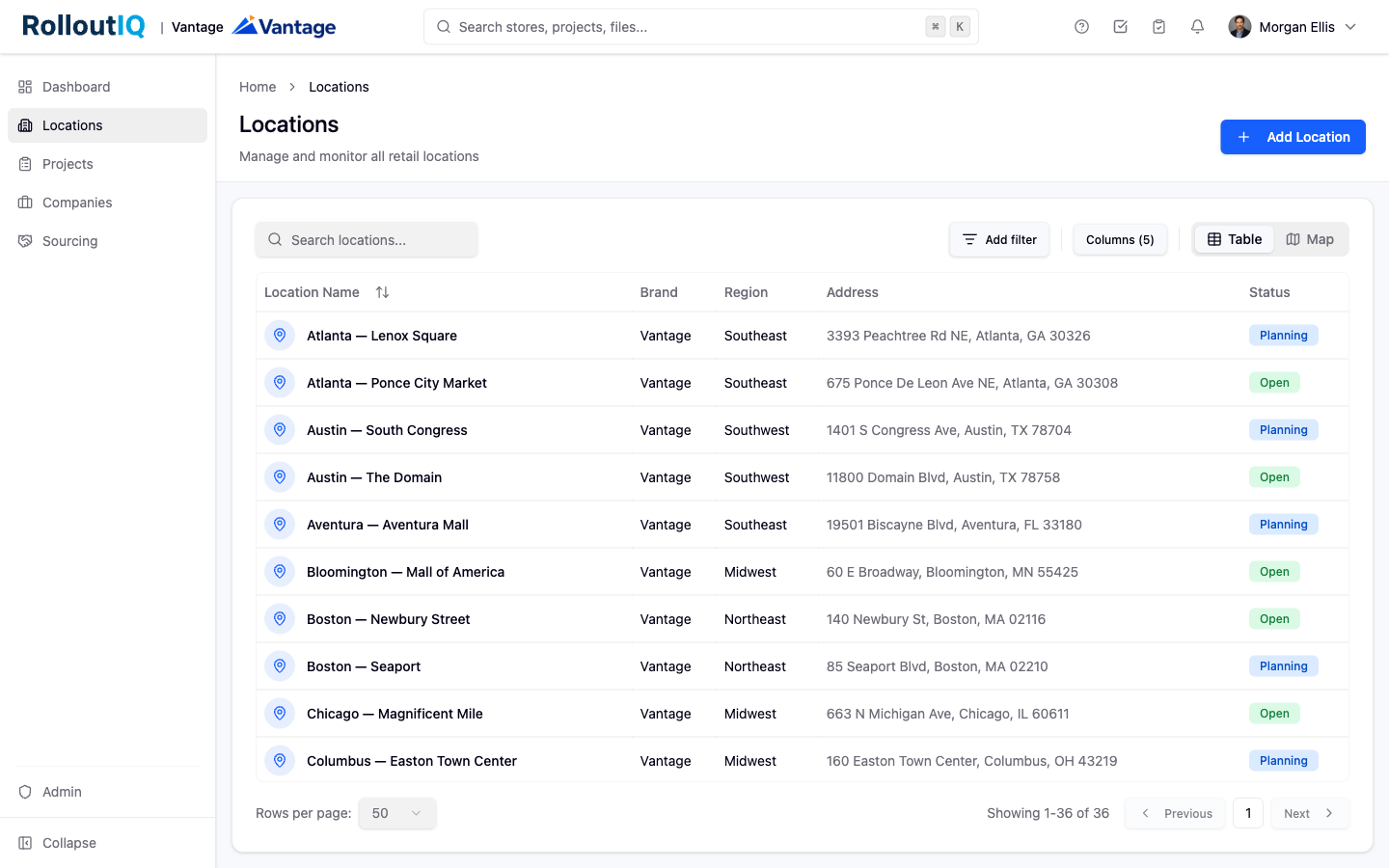Click pin icon for Boston — Seaport
Viewport: 1389px width, 868px height.
click(x=280, y=666)
